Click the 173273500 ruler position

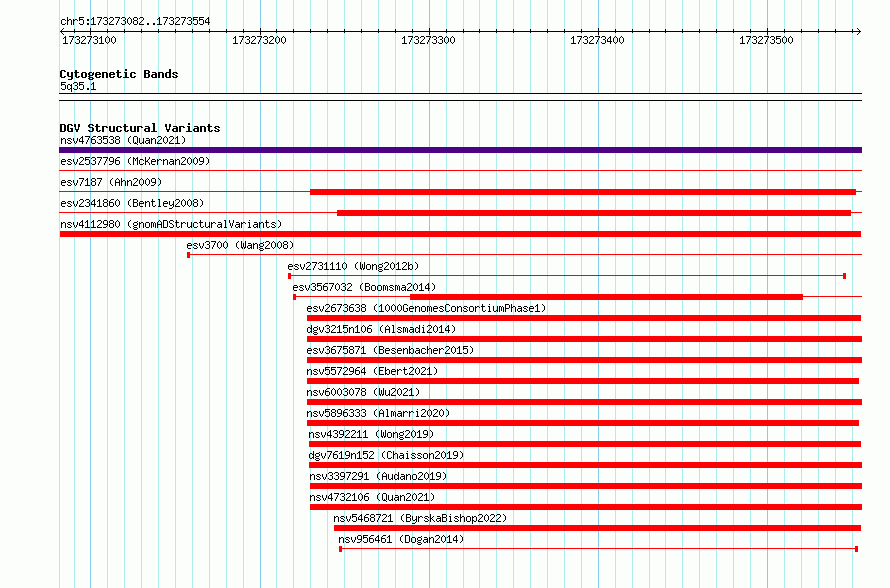tap(766, 40)
